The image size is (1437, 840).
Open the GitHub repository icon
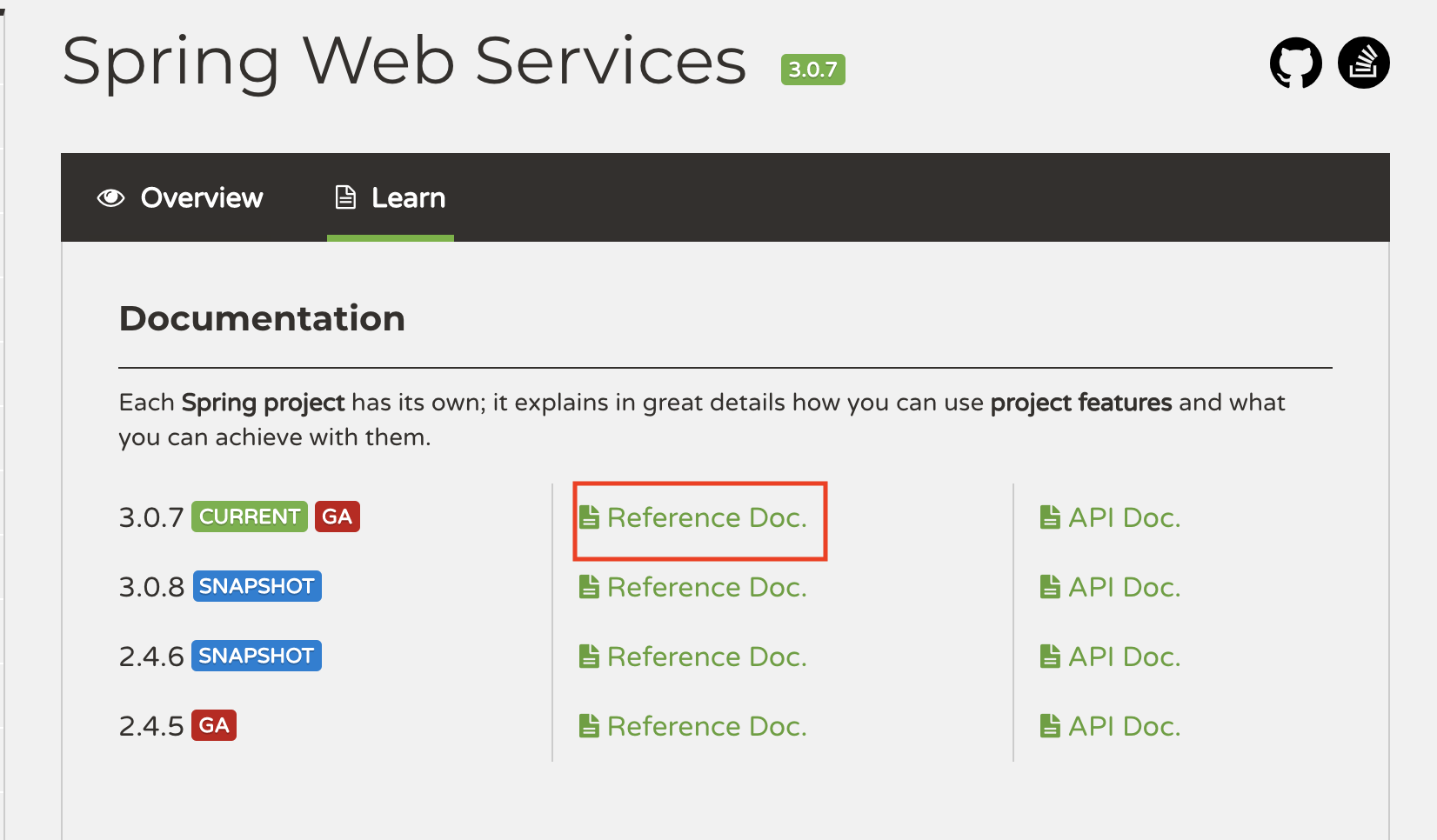pyautogui.click(x=1295, y=63)
